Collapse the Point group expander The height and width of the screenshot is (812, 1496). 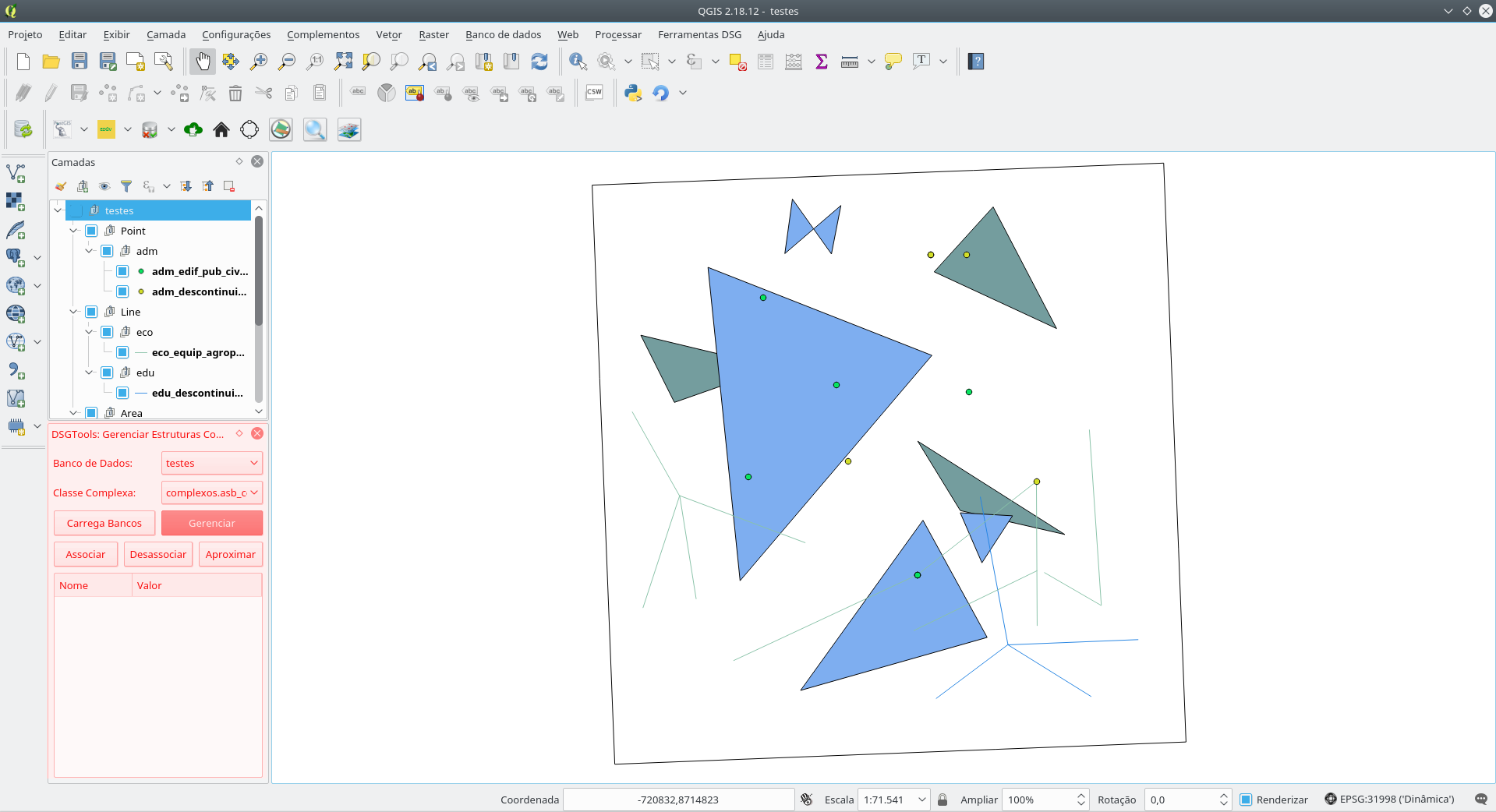[73, 231]
